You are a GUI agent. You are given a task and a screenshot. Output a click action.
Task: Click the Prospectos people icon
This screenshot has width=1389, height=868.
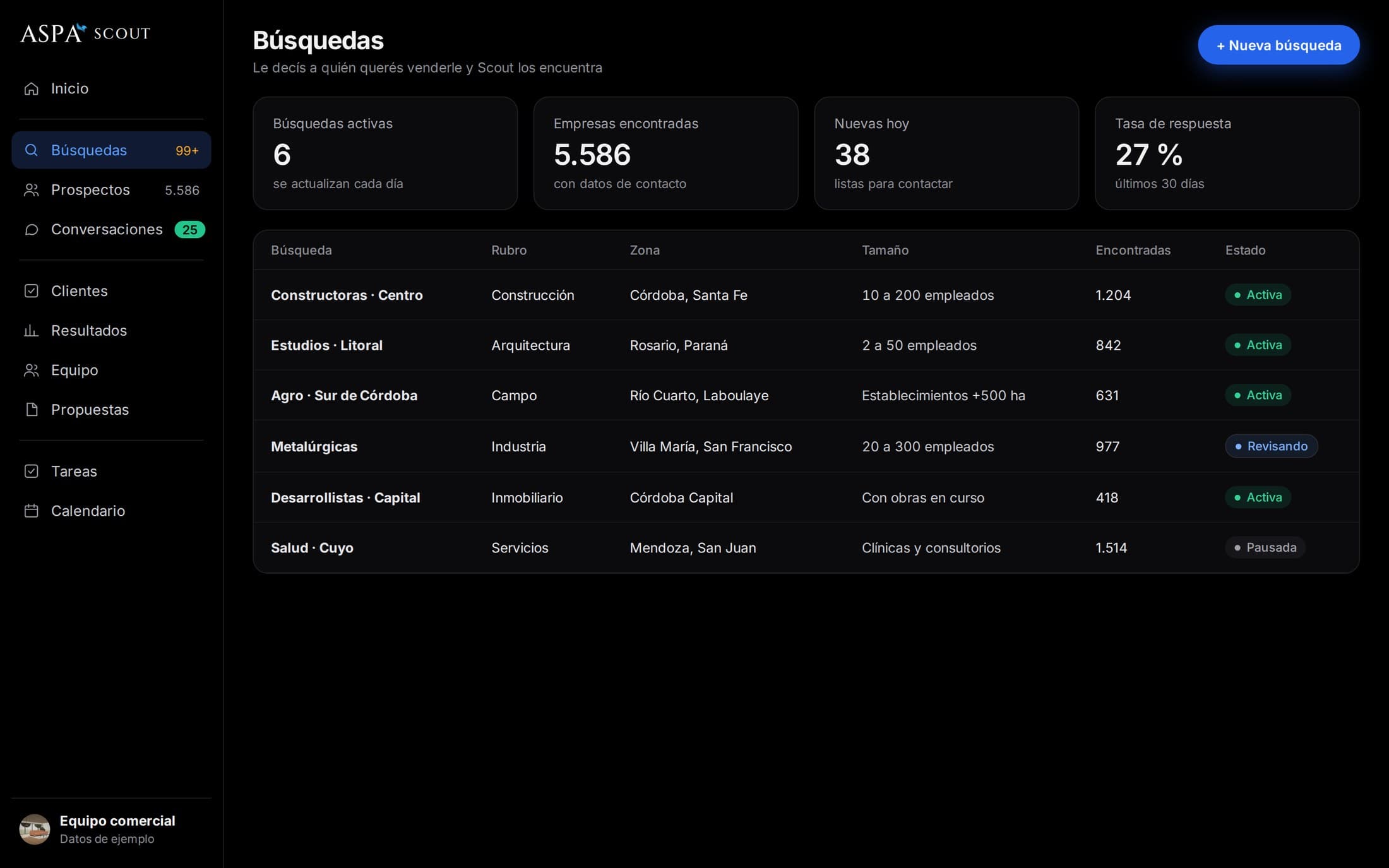click(32, 190)
